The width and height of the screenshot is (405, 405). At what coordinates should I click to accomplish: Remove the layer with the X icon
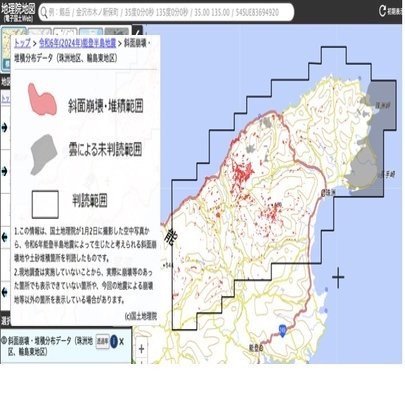[122, 342]
